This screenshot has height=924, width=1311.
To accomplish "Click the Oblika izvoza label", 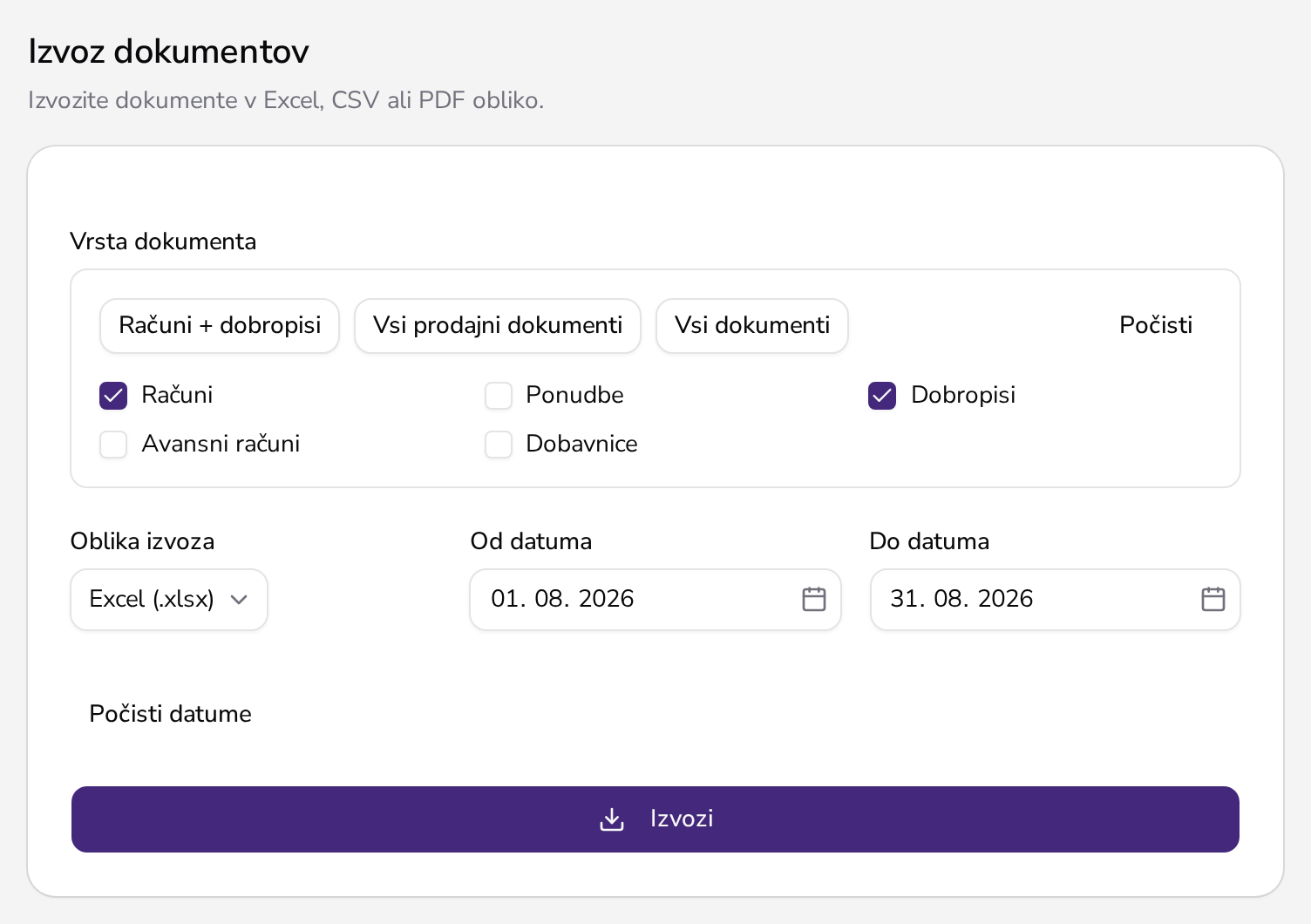I will point(142,541).
